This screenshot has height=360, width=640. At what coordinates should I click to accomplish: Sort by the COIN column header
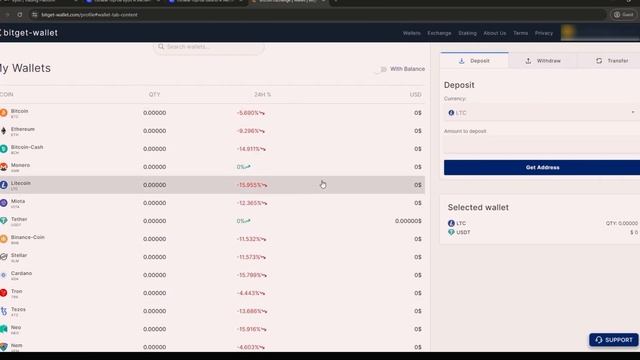tap(7, 94)
